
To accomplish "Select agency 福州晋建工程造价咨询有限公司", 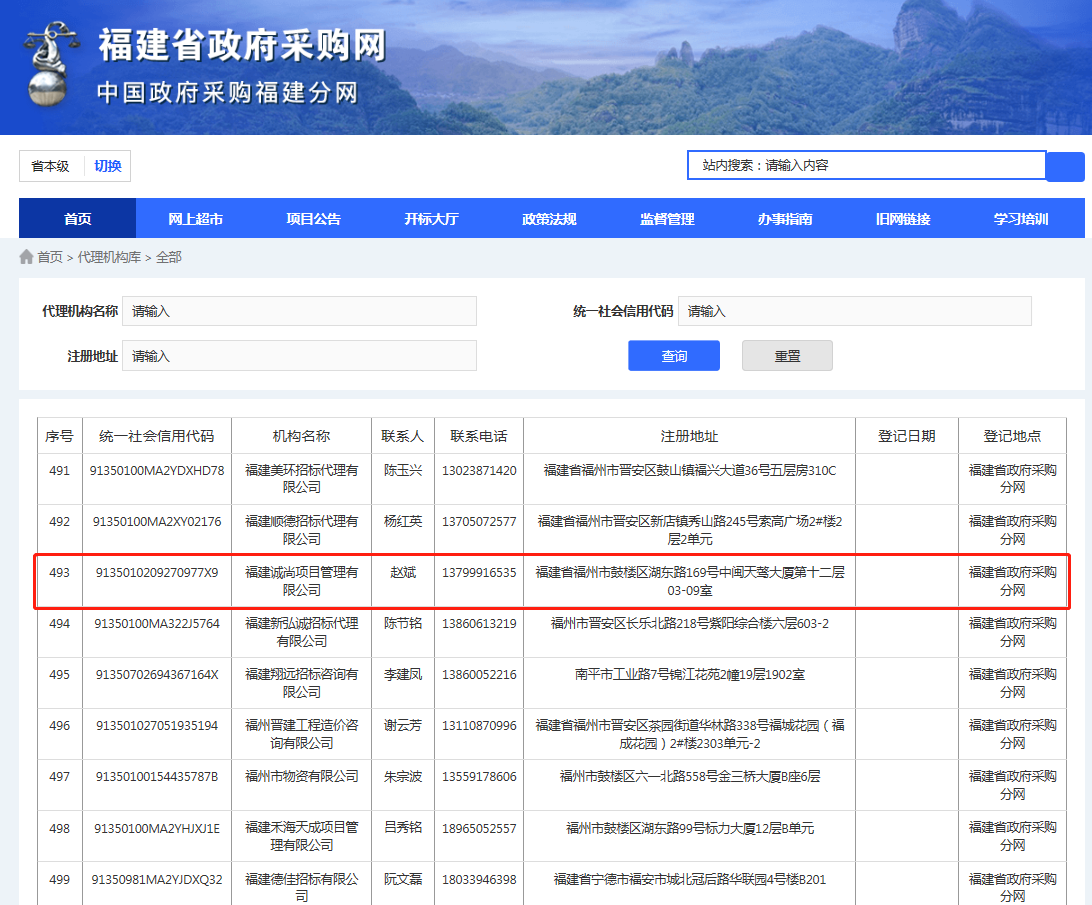I will [302, 734].
